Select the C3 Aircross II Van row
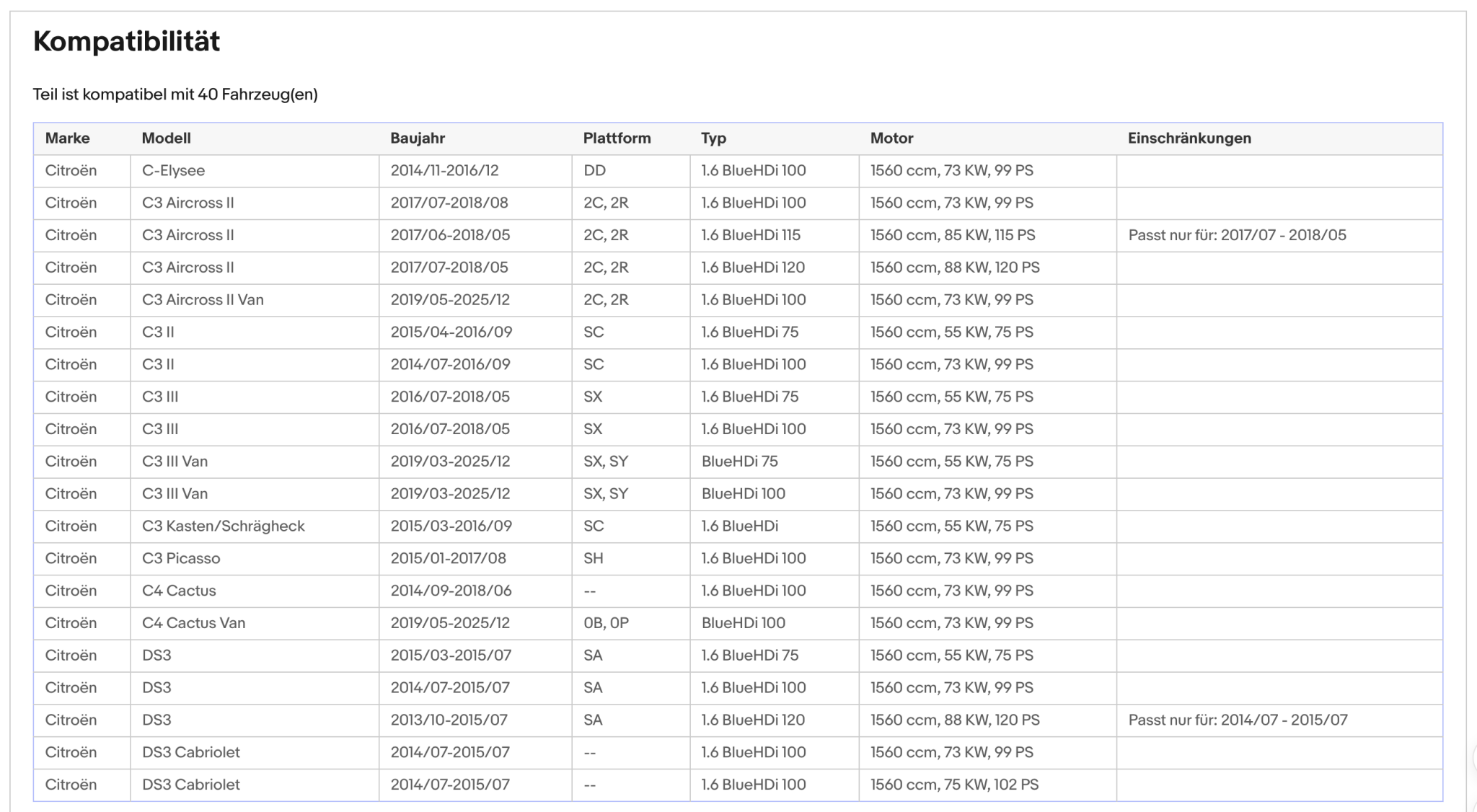This screenshot has height=812, width=1477. [738, 300]
